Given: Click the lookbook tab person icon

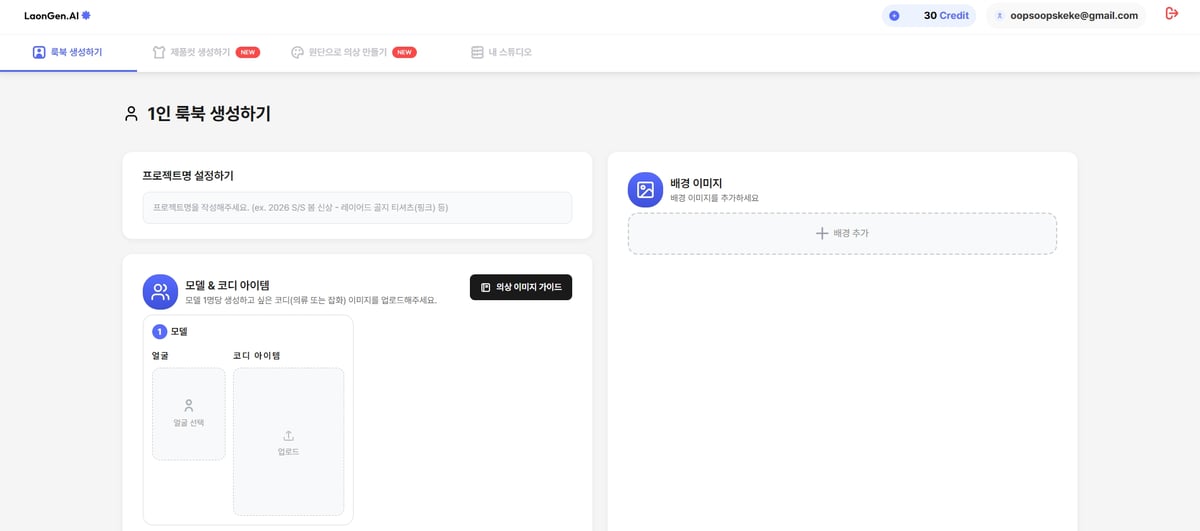Looking at the screenshot, I should [39, 52].
